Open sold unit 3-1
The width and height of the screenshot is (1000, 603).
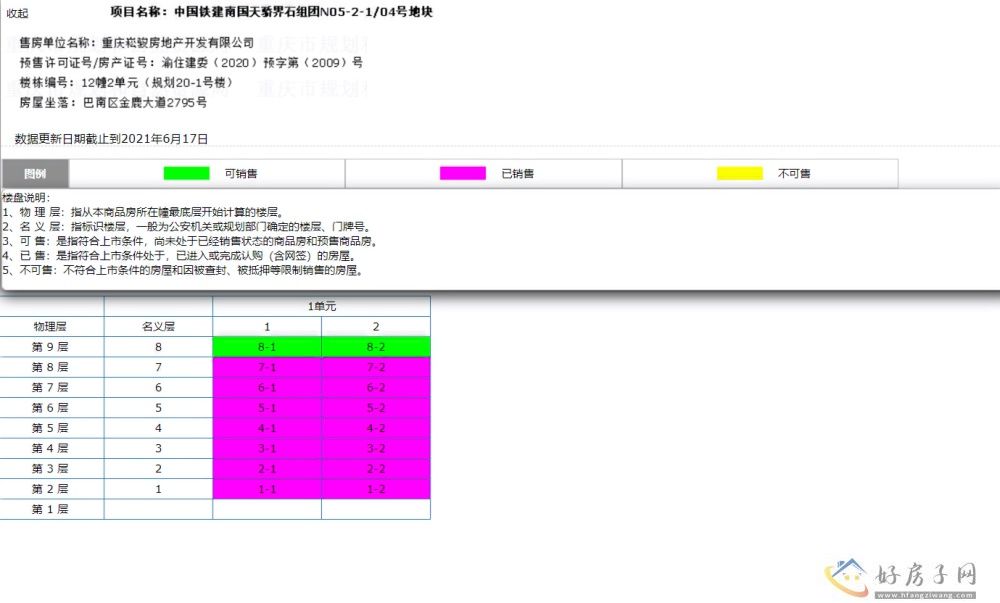point(267,449)
